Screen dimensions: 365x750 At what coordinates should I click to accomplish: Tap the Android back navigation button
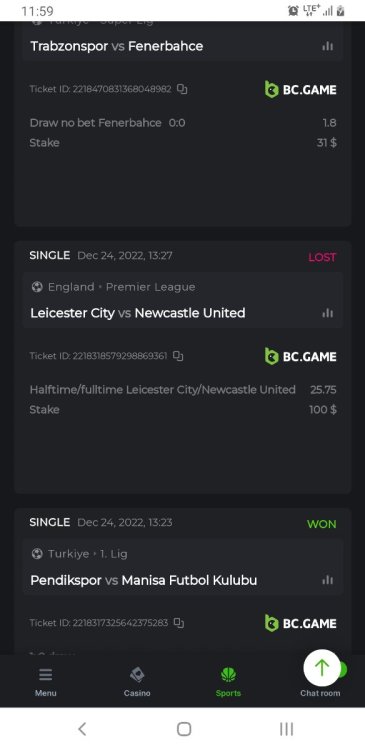pos(82,729)
